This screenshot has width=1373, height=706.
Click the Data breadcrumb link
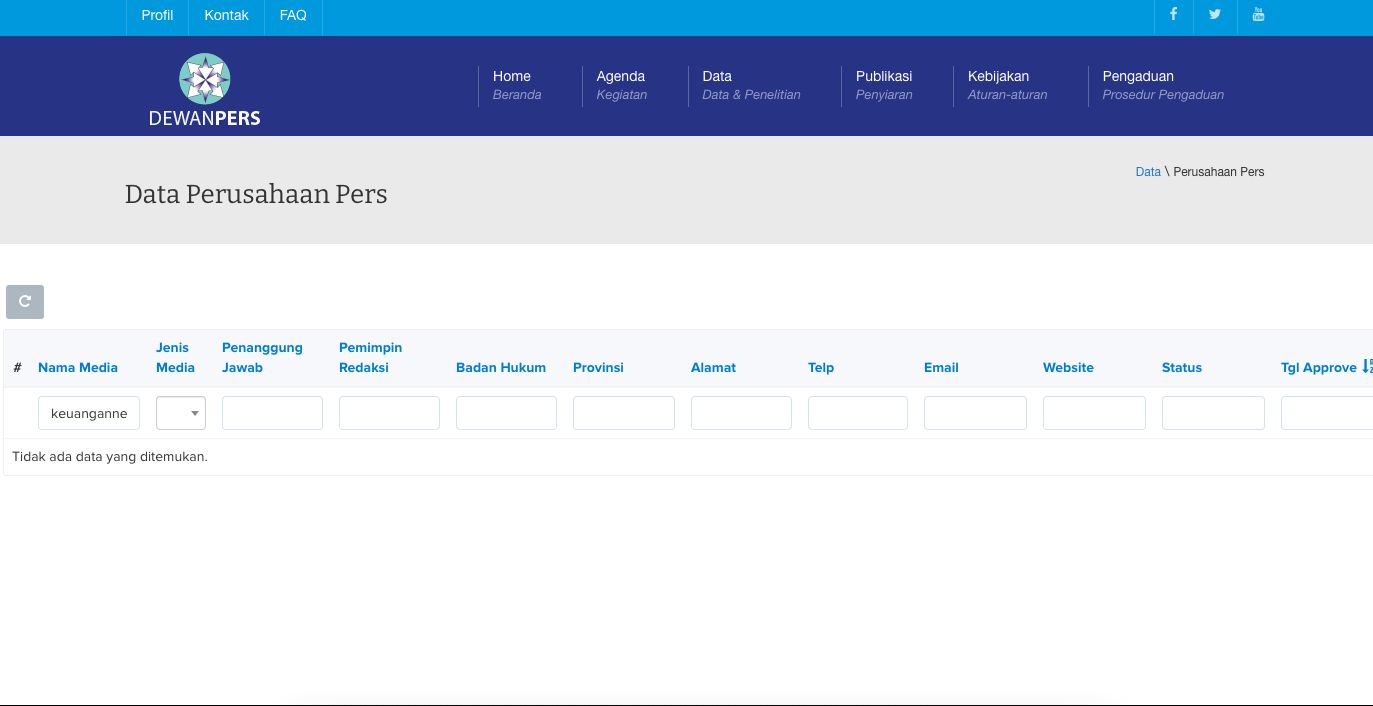point(1148,172)
